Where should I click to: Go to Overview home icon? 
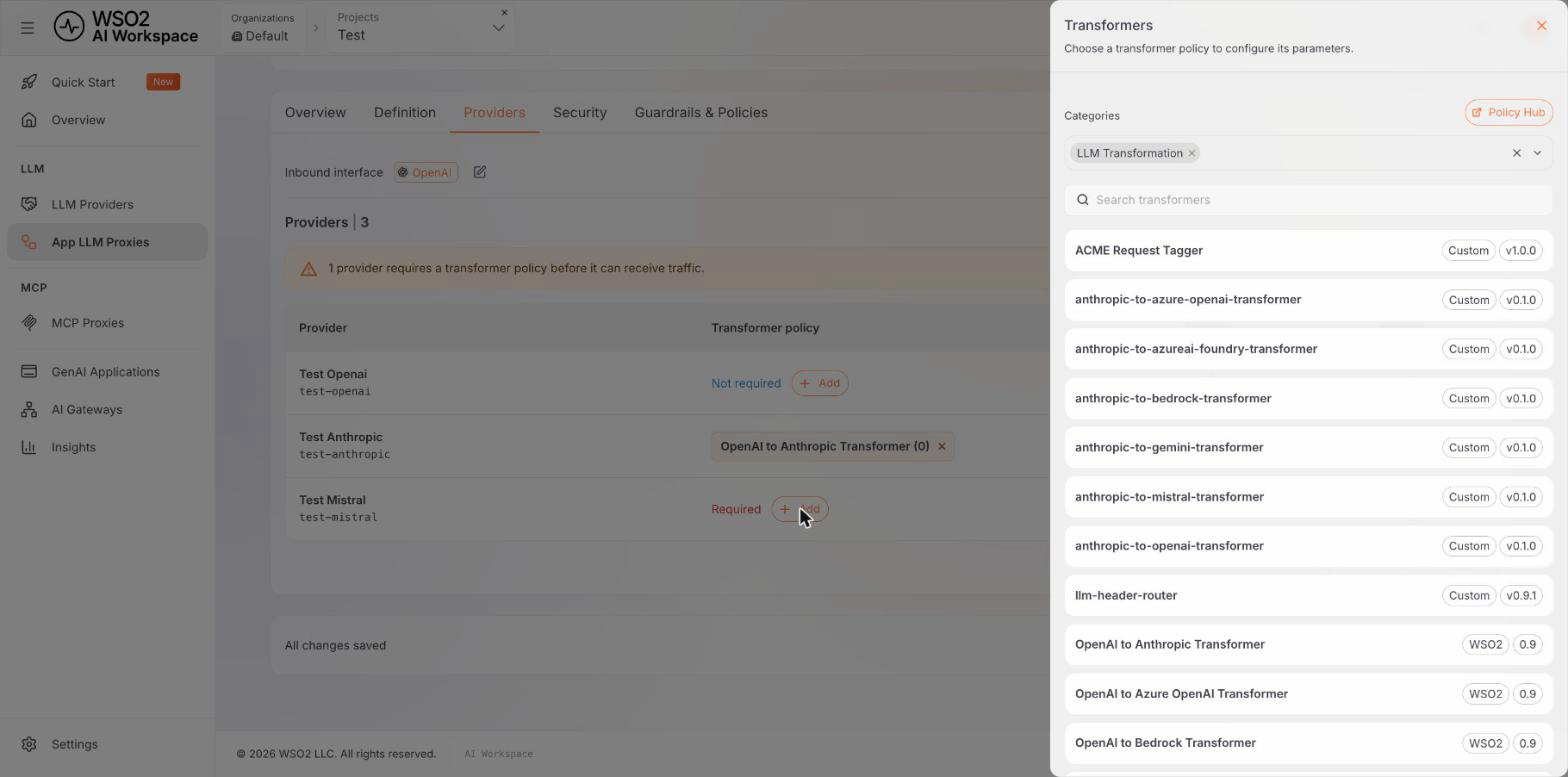tap(29, 120)
